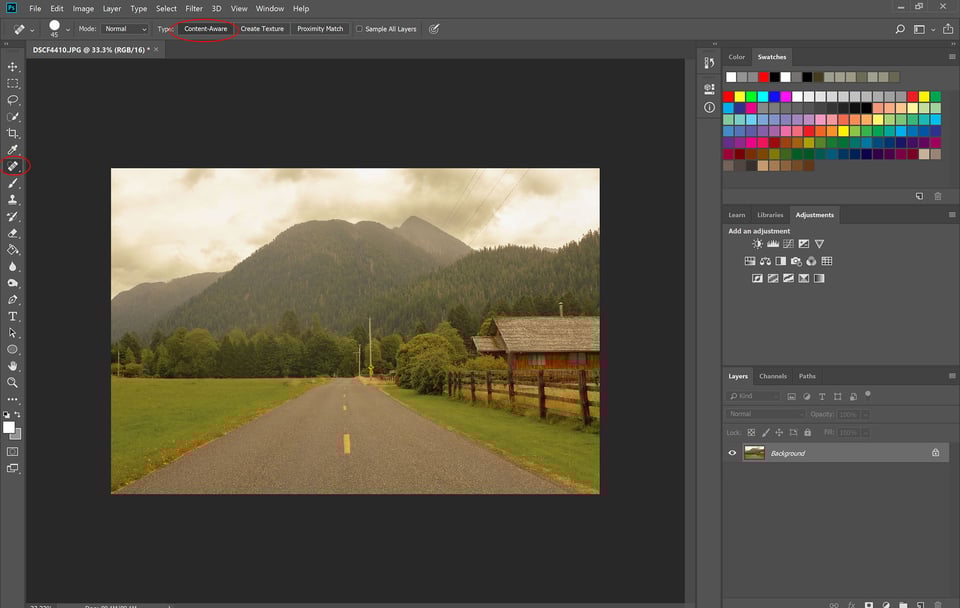
Task: Choose Content-Aware healing type
Action: [206, 29]
